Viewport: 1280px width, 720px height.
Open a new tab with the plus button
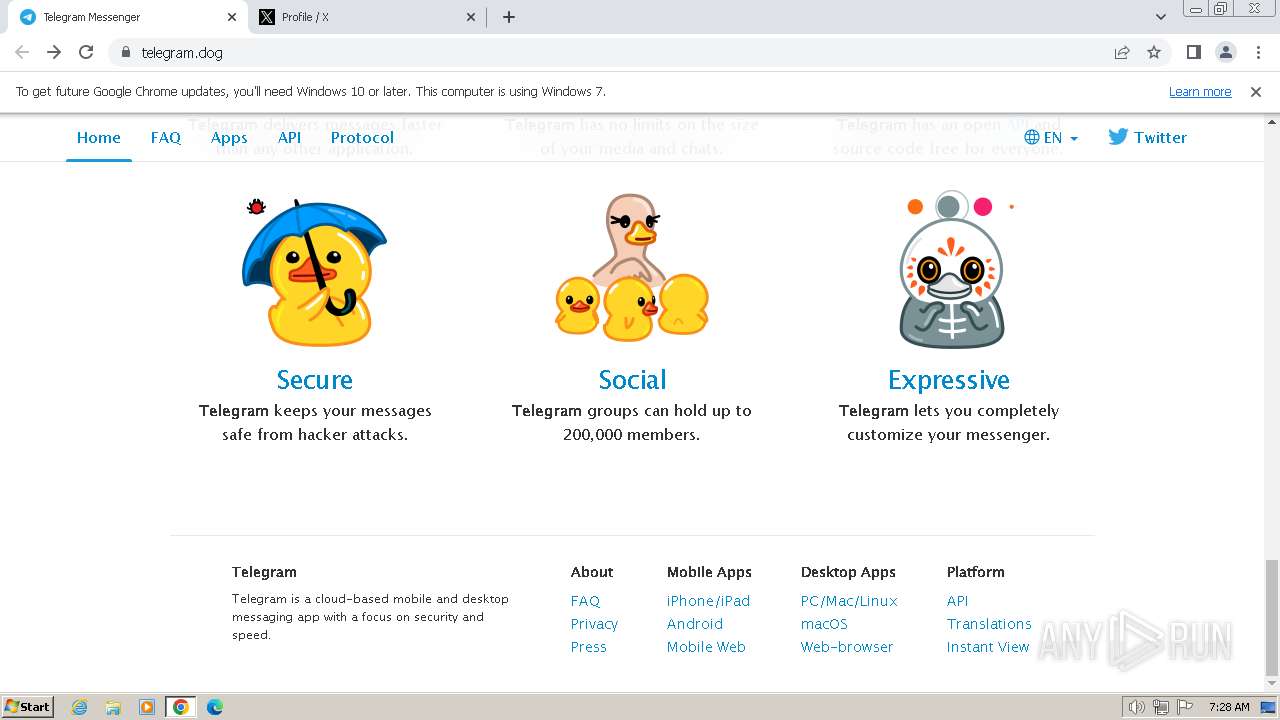[x=509, y=17]
